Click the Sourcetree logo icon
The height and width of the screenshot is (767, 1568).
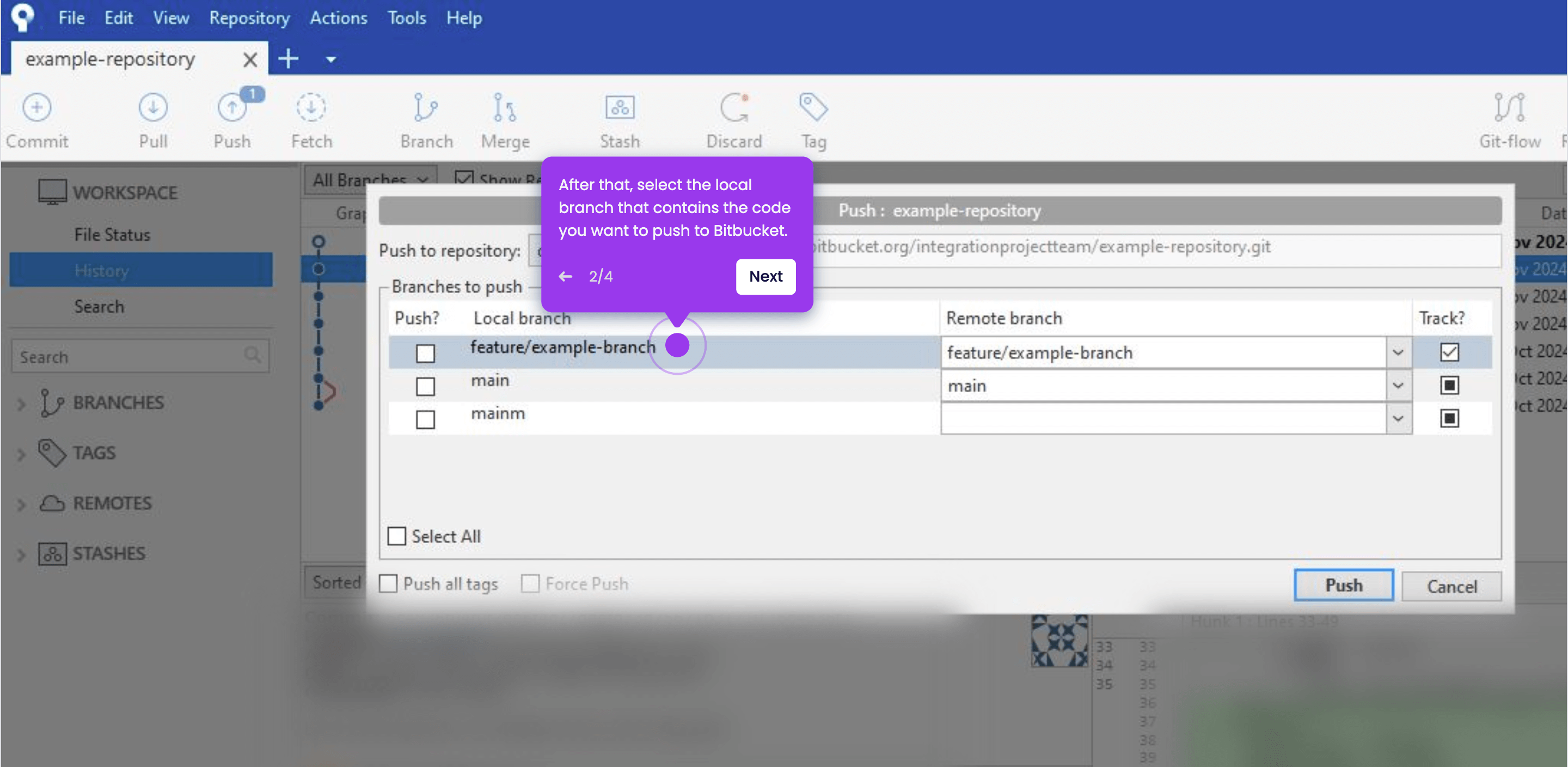[x=23, y=16]
